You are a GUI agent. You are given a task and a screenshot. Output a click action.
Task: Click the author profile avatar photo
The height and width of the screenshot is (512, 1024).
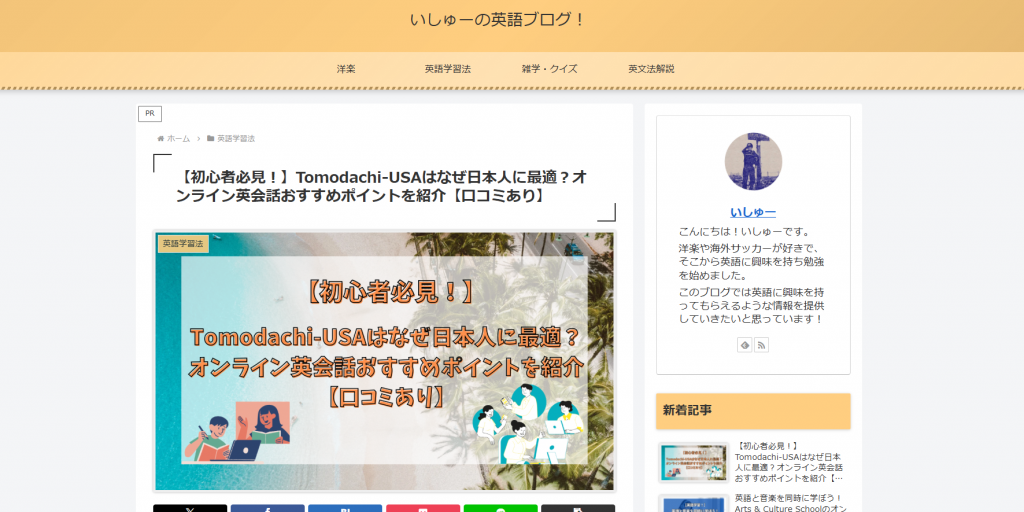click(x=753, y=162)
